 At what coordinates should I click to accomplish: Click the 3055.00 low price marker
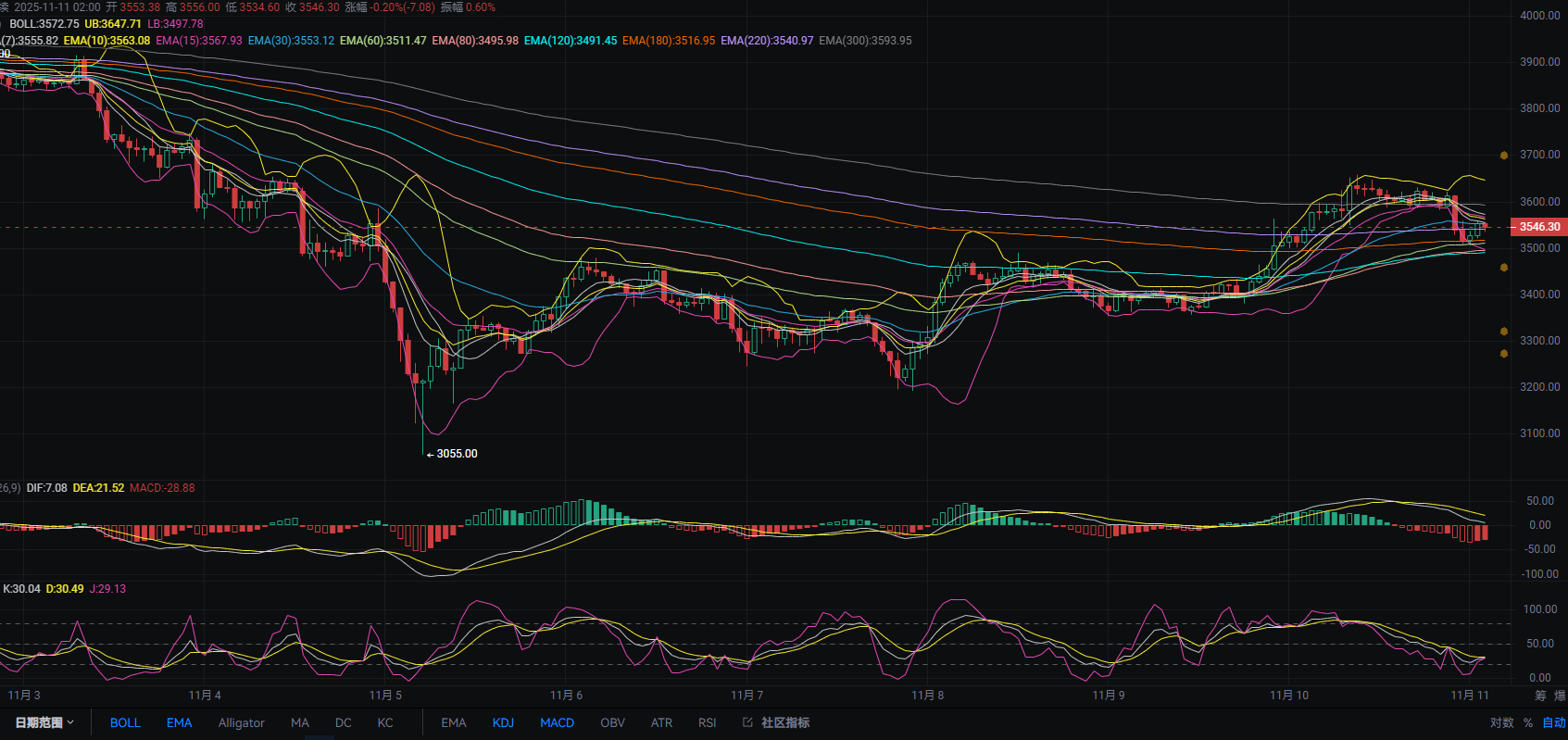tap(457, 454)
